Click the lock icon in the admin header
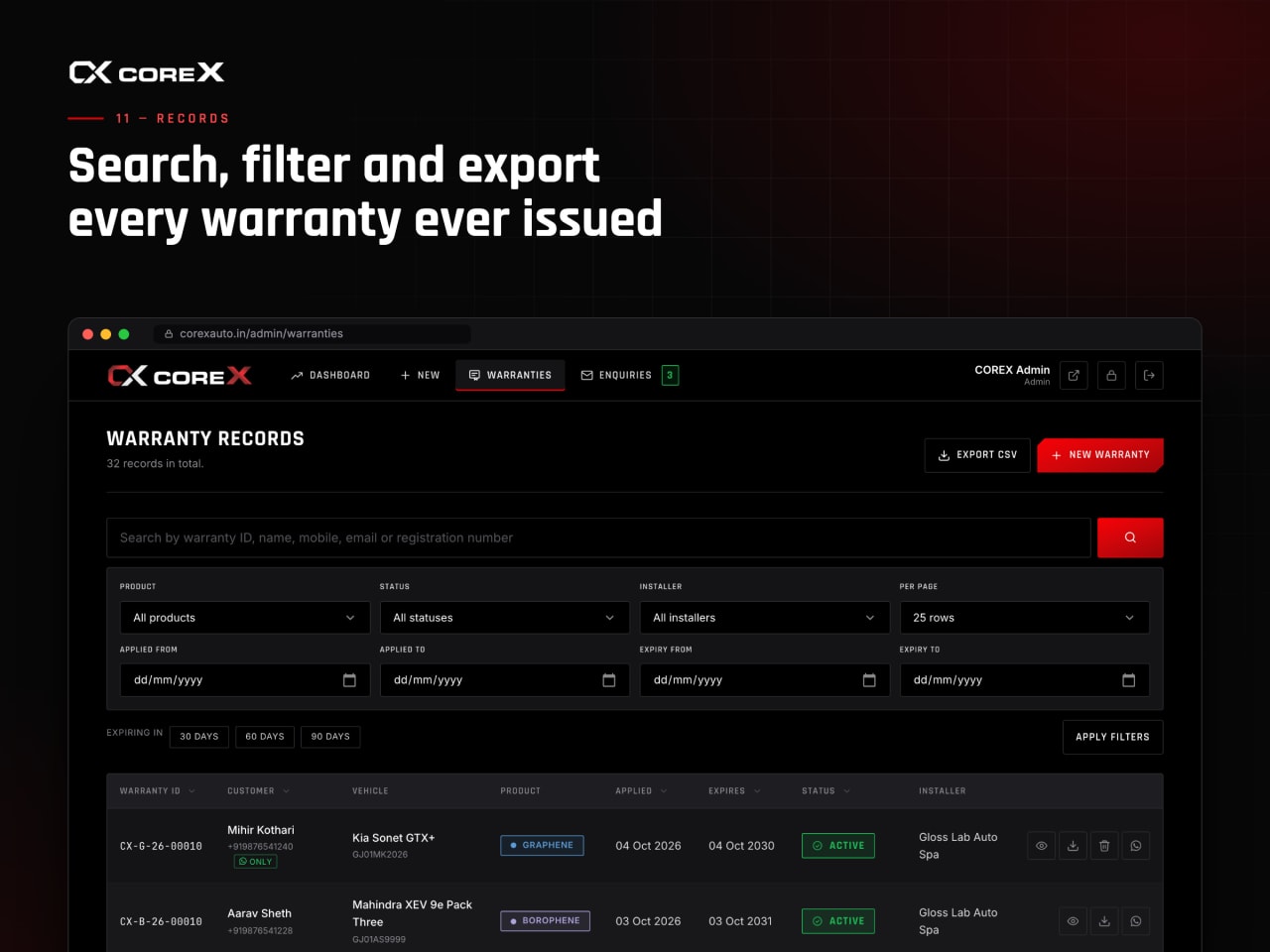Viewport: 1270px width, 952px height. [x=1111, y=375]
